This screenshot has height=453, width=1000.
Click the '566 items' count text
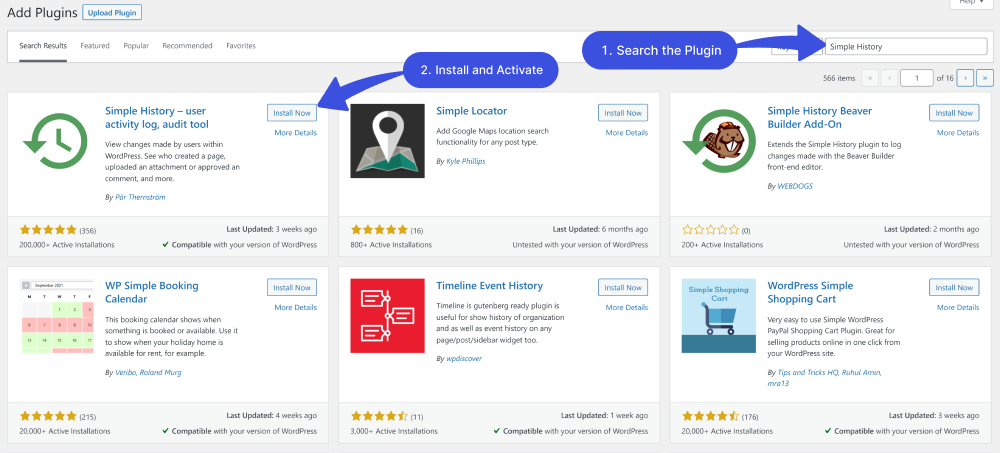[x=839, y=78]
